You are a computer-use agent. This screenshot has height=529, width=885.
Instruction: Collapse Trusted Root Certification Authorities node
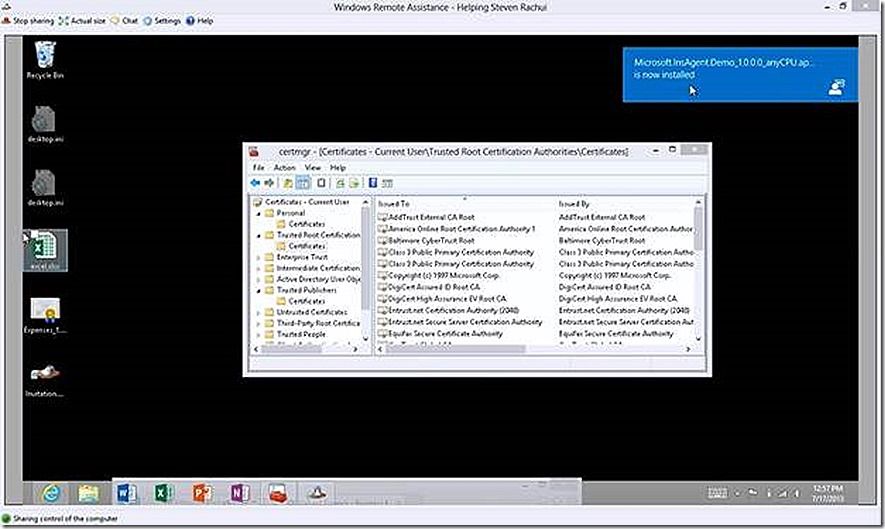pyautogui.click(x=259, y=235)
